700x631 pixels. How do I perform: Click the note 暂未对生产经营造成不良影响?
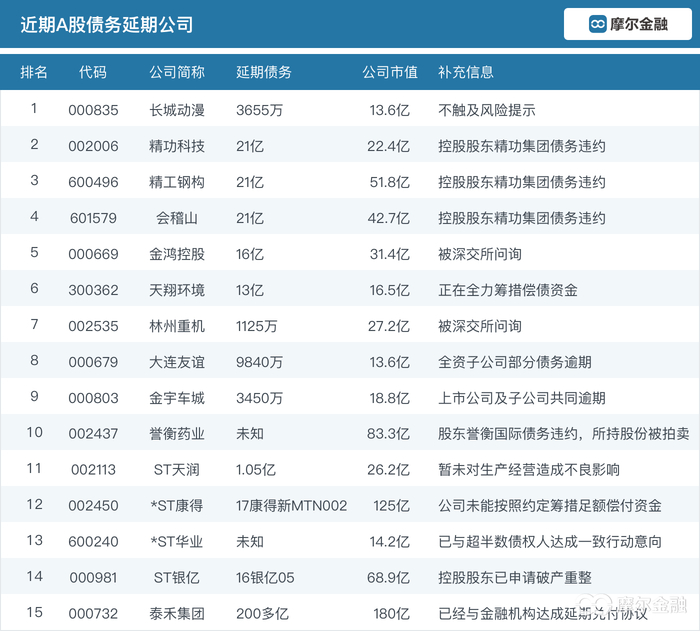tap(529, 470)
